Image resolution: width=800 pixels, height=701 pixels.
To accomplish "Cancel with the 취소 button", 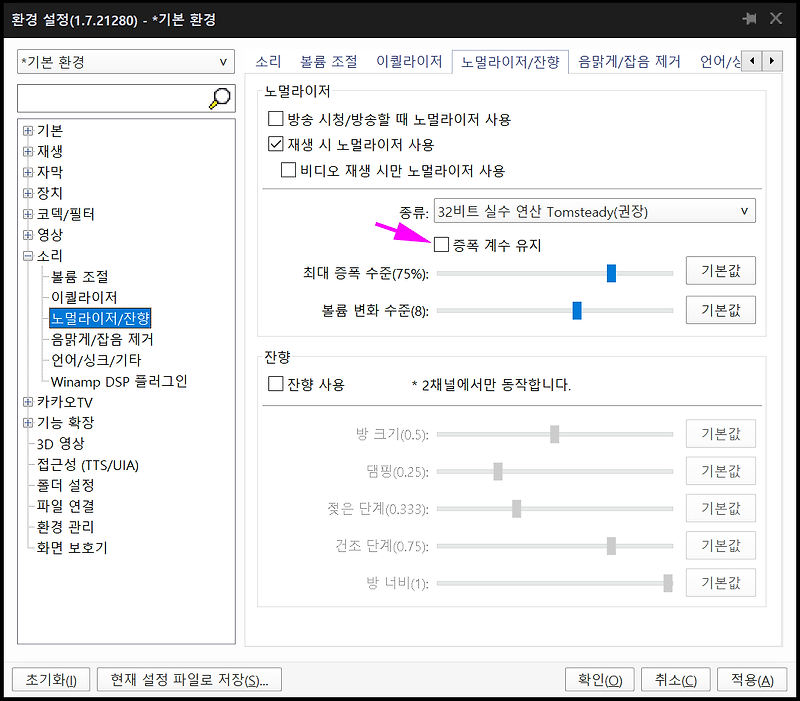I will 676,680.
